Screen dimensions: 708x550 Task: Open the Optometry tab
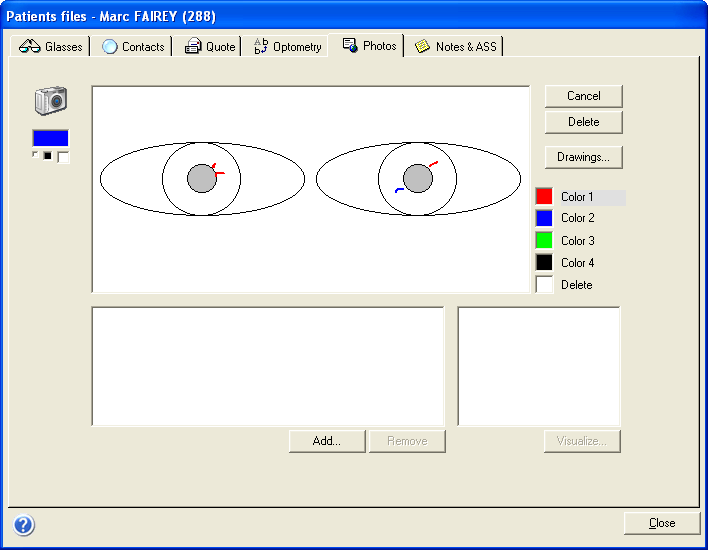[287, 47]
